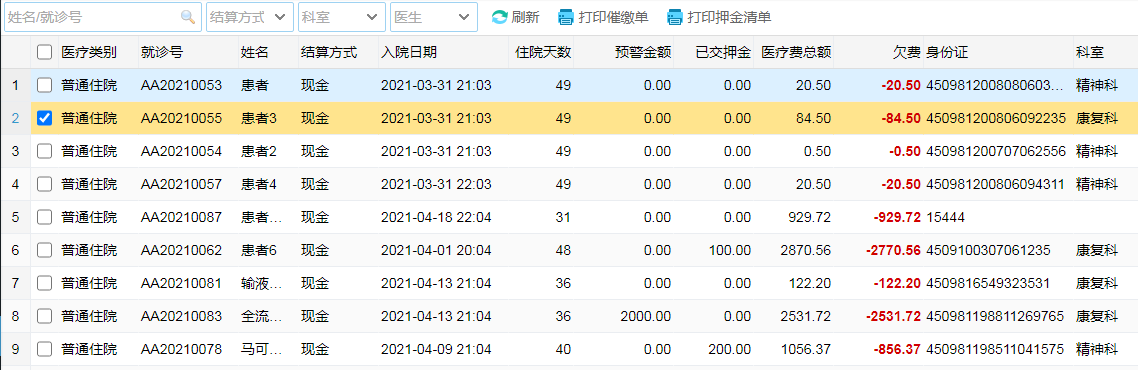
Task: Select visit number AA20210053 cell
Action: click(181, 85)
